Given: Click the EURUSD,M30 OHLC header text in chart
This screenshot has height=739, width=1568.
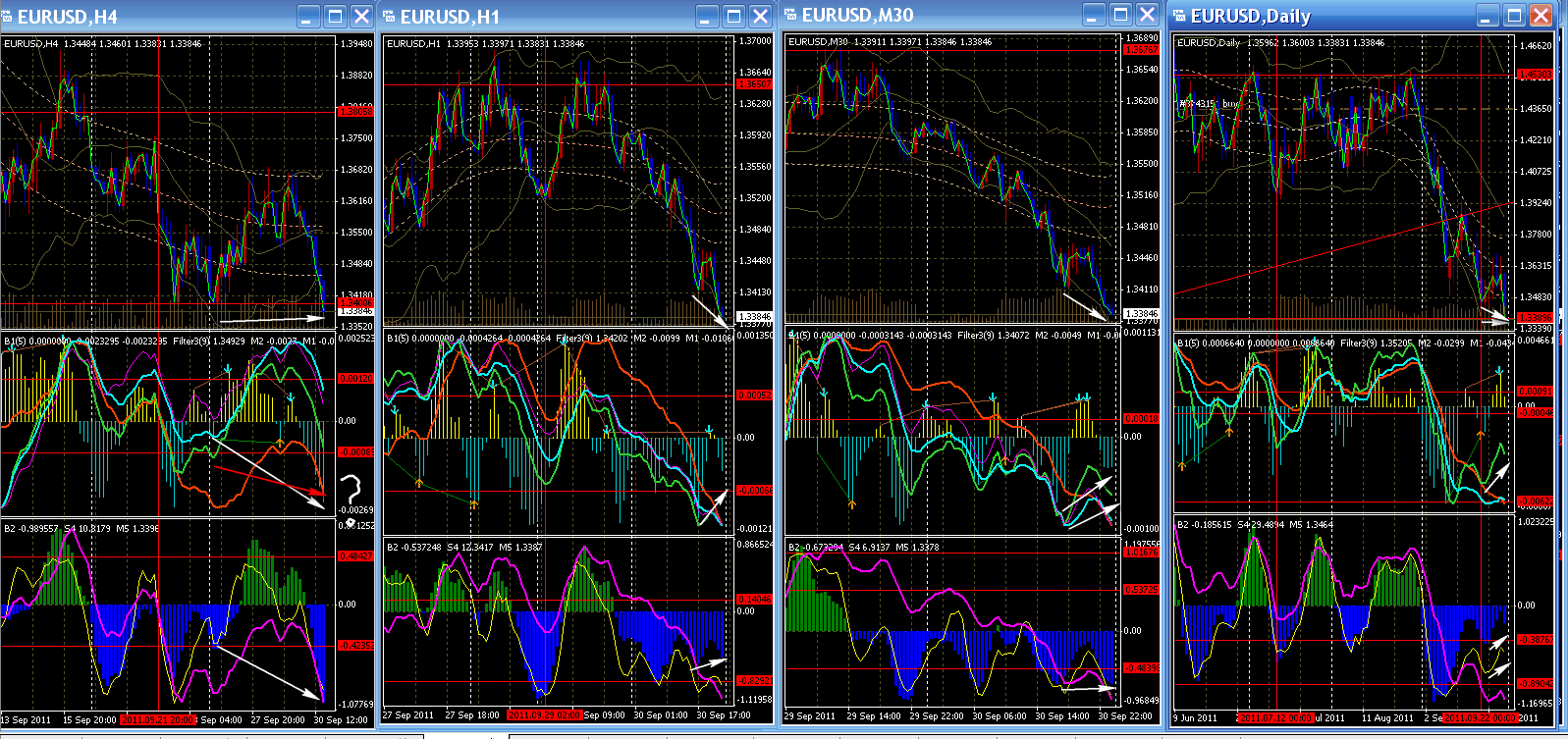Looking at the screenshot, I should [890, 42].
